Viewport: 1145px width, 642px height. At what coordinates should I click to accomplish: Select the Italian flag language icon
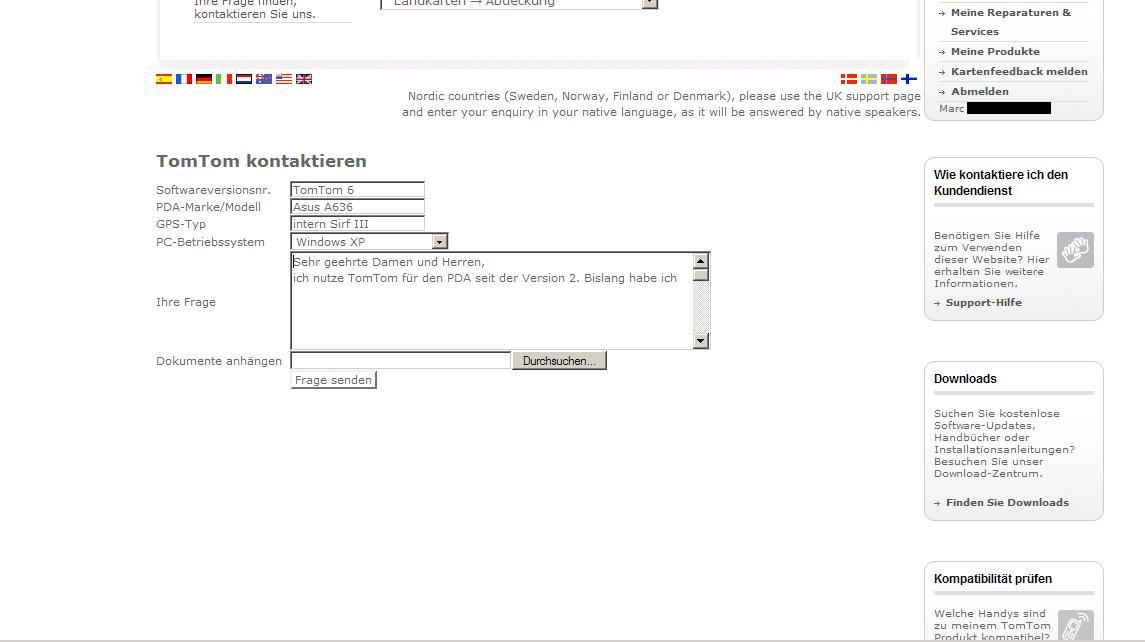[224, 79]
